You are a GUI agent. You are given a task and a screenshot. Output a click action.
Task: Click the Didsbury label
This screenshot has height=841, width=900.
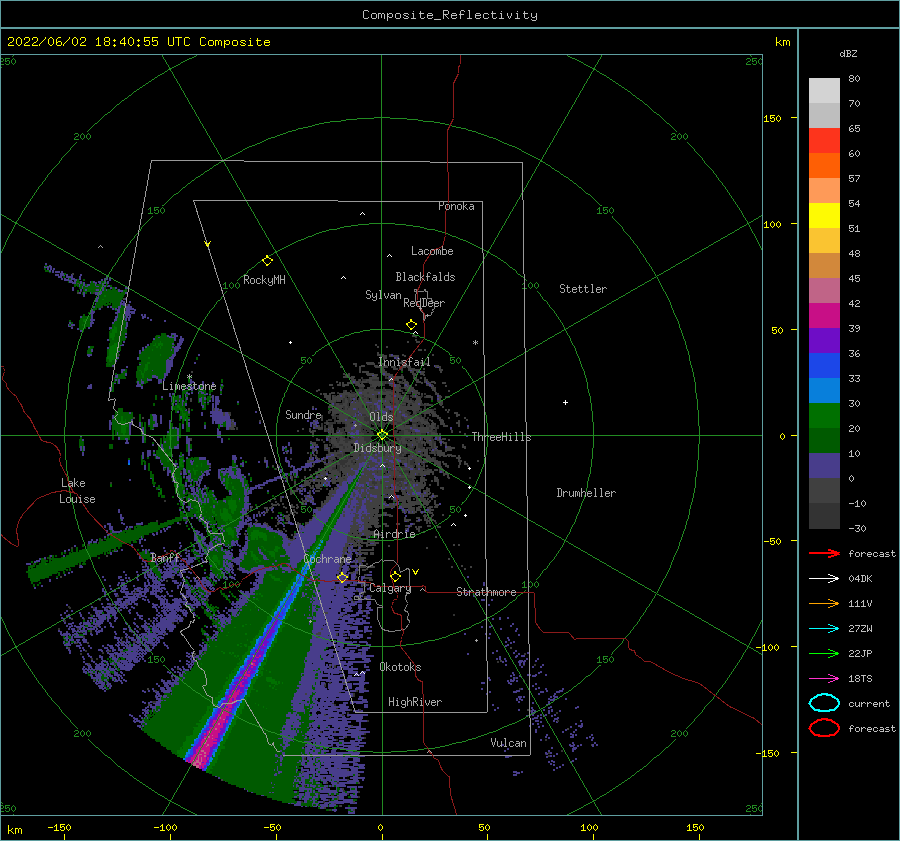coord(377,448)
